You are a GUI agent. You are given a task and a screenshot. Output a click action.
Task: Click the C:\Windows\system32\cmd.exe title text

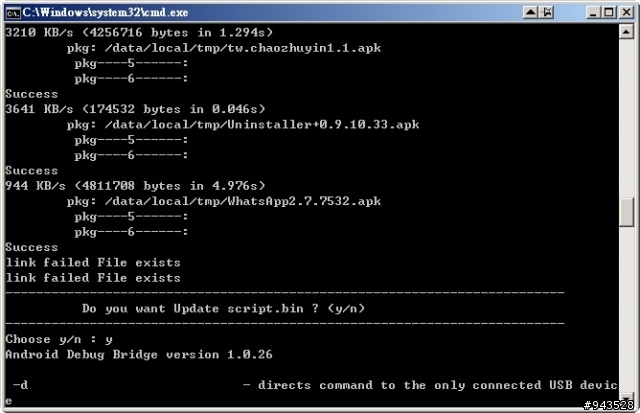(105, 13)
